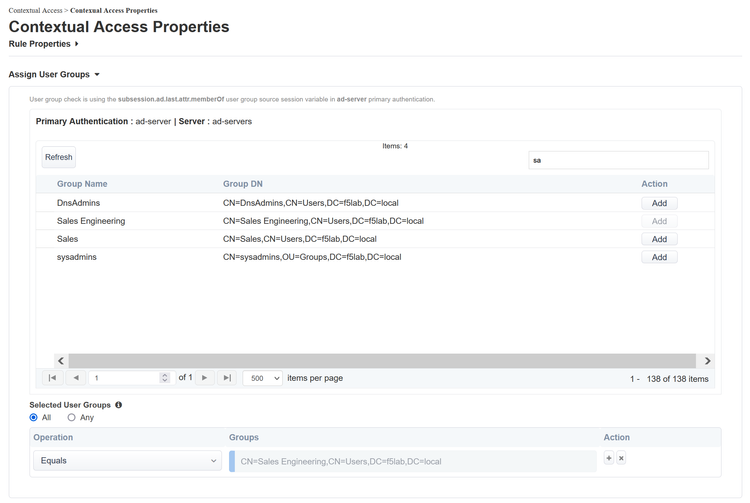
Task: Add the DnsAdmins group
Action: click(x=659, y=203)
